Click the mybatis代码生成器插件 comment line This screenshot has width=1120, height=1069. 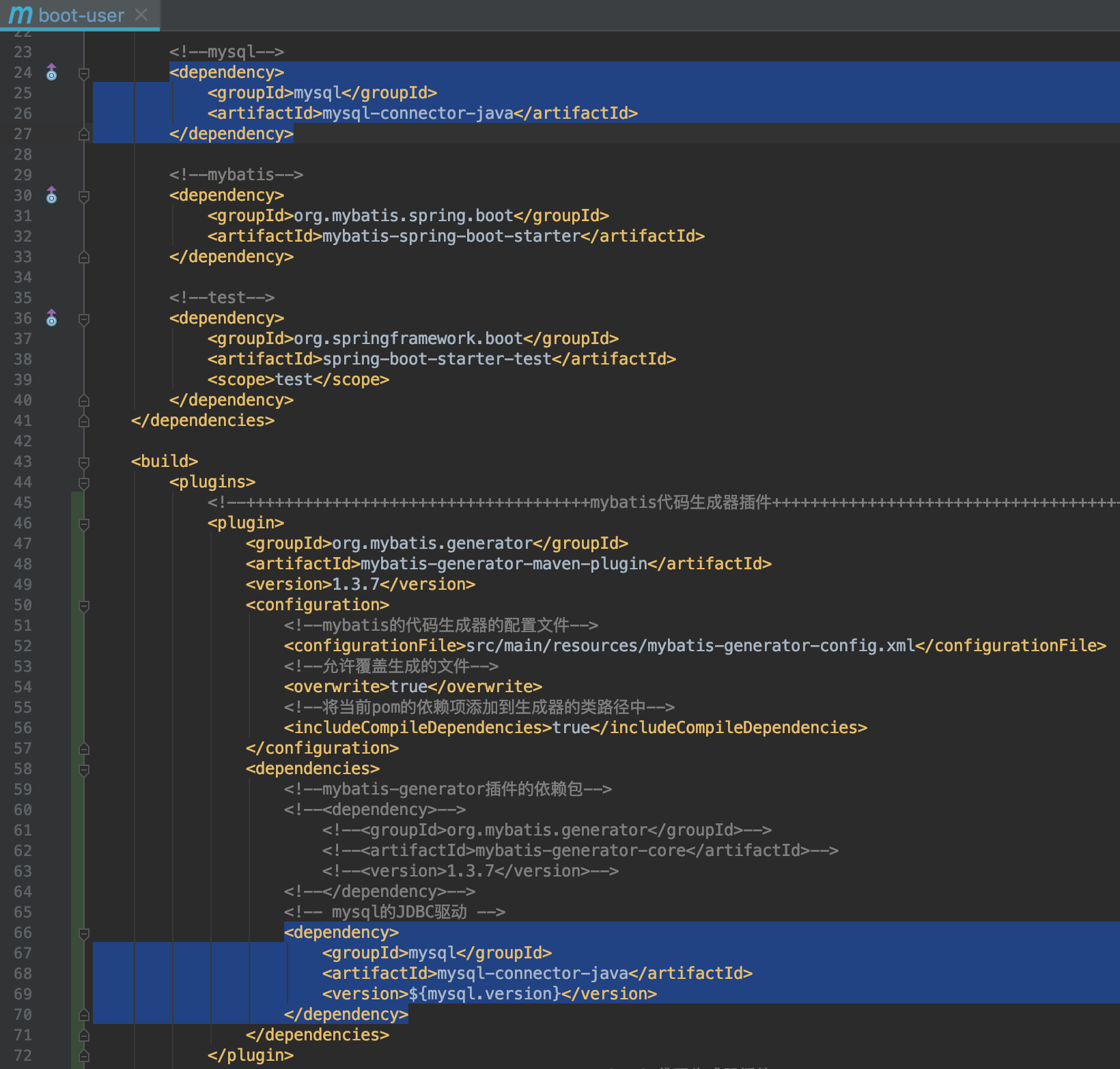pos(664,502)
